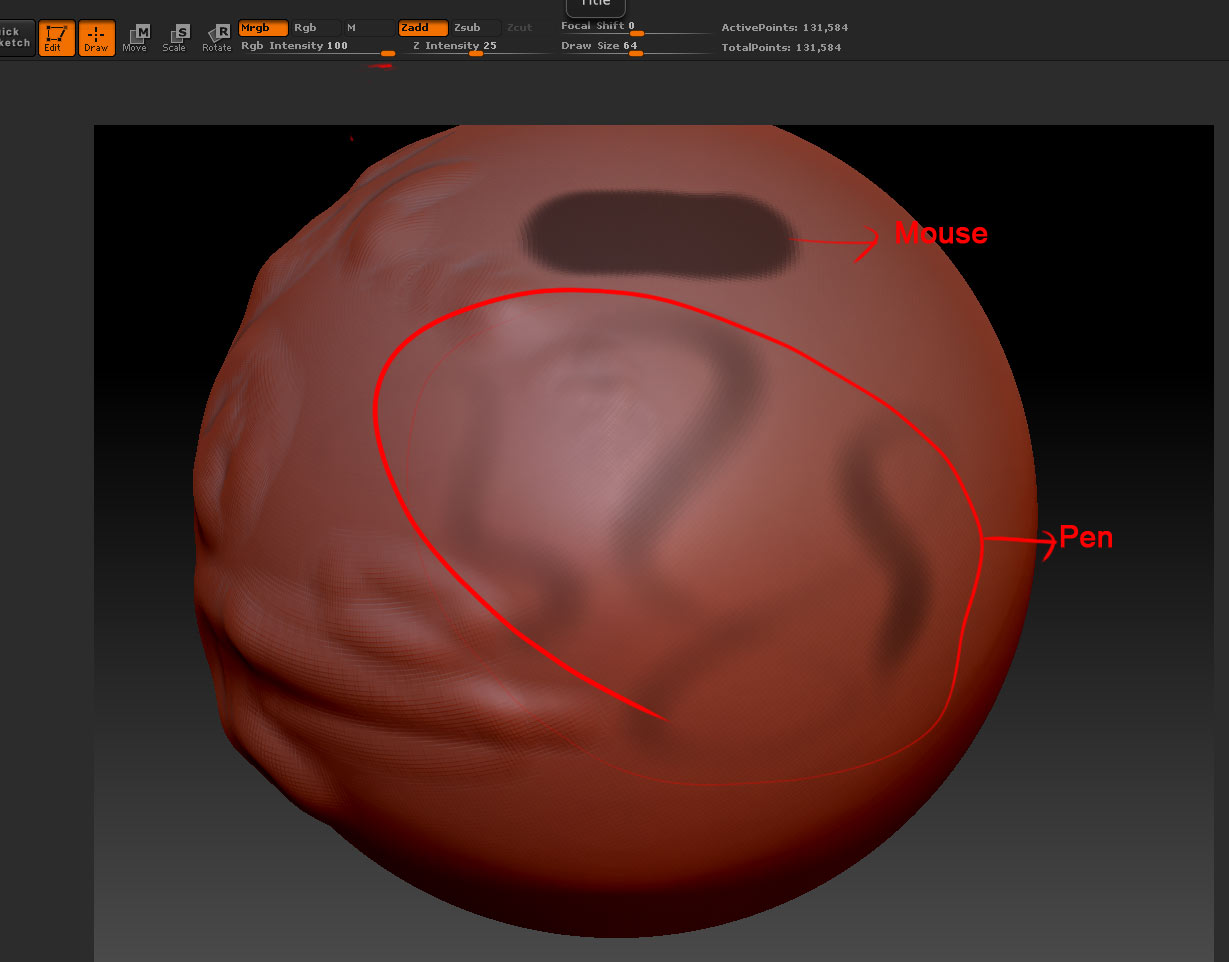Screen dimensions: 1229x962
Task: Click the Z Intensity slider
Action: coord(478,47)
